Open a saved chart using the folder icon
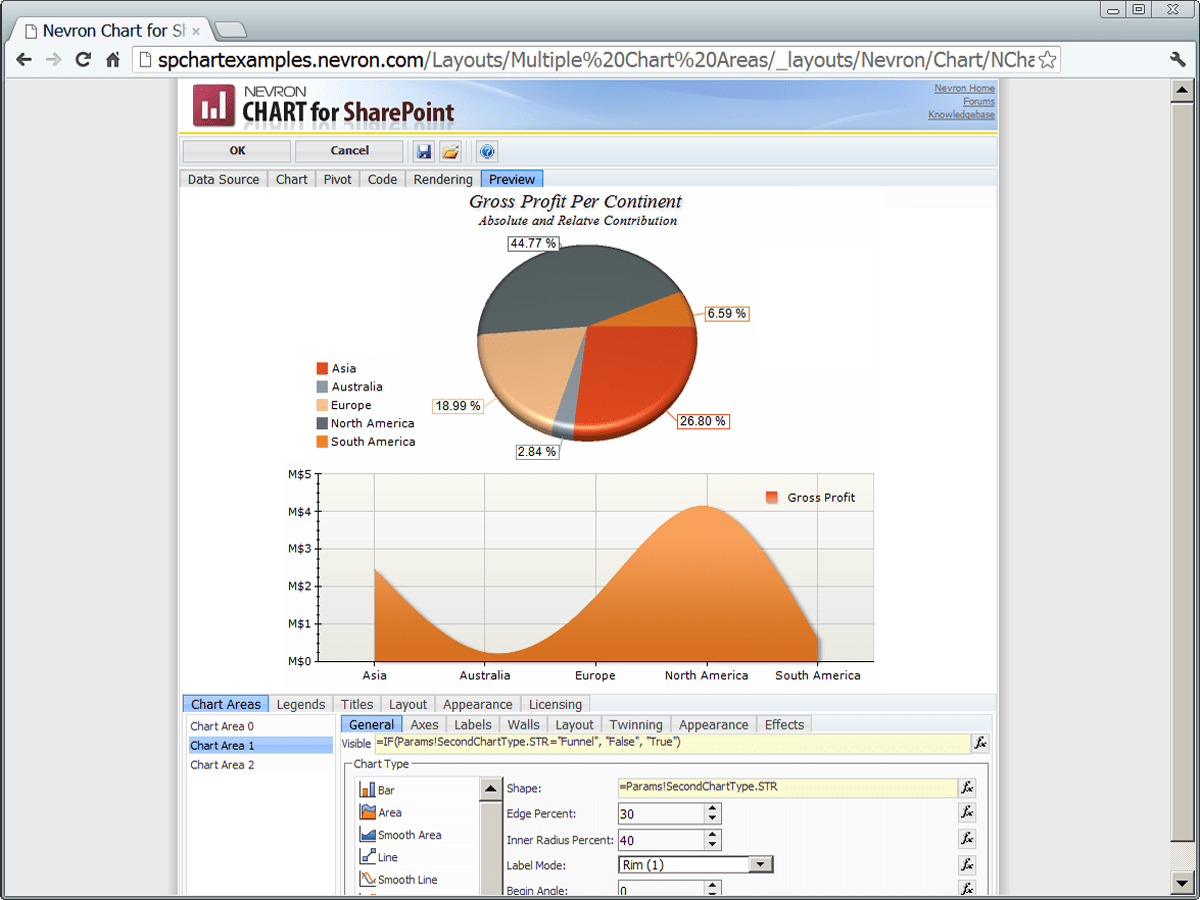This screenshot has height=900, width=1200. tap(452, 151)
